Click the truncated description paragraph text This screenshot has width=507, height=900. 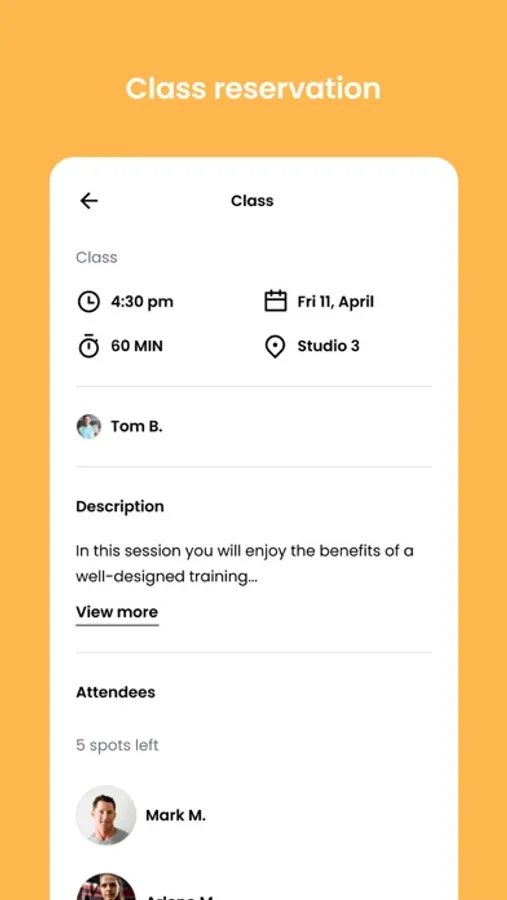(x=245, y=564)
